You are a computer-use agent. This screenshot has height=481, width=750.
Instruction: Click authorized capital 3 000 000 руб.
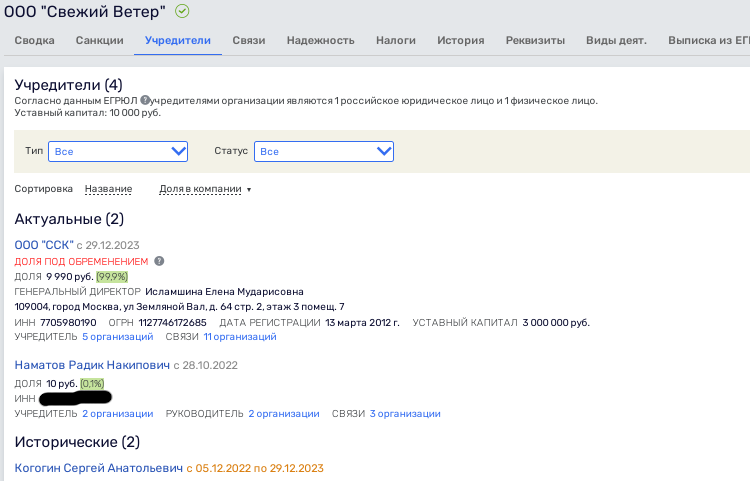556,323
